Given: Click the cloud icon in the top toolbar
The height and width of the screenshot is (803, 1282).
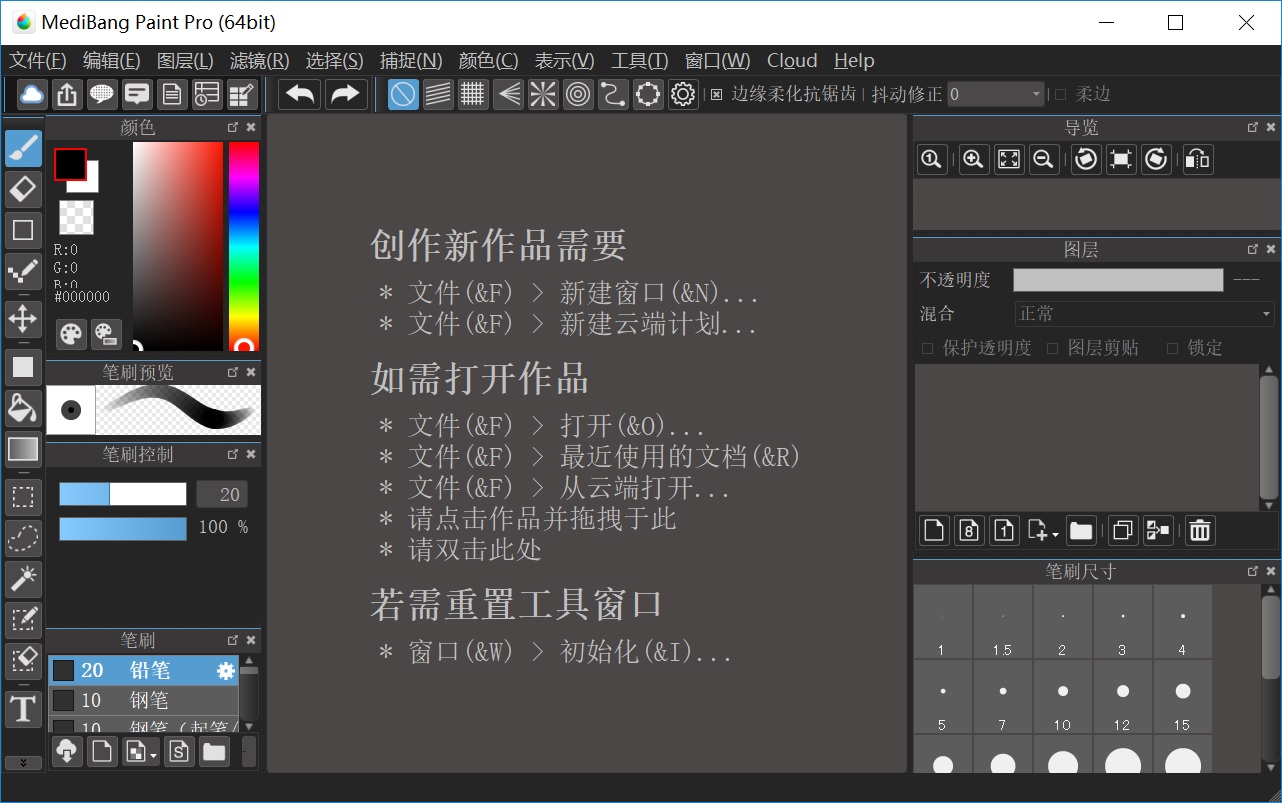Looking at the screenshot, I should pos(33,95).
